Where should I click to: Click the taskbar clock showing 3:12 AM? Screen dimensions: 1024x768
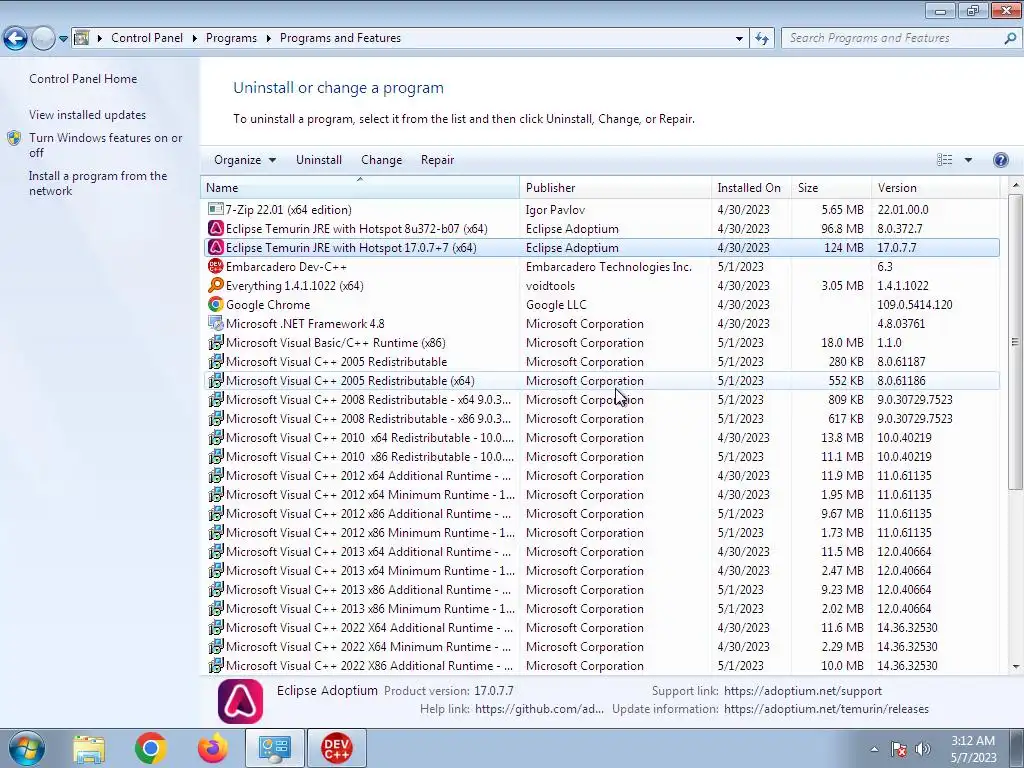[x=973, y=749]
